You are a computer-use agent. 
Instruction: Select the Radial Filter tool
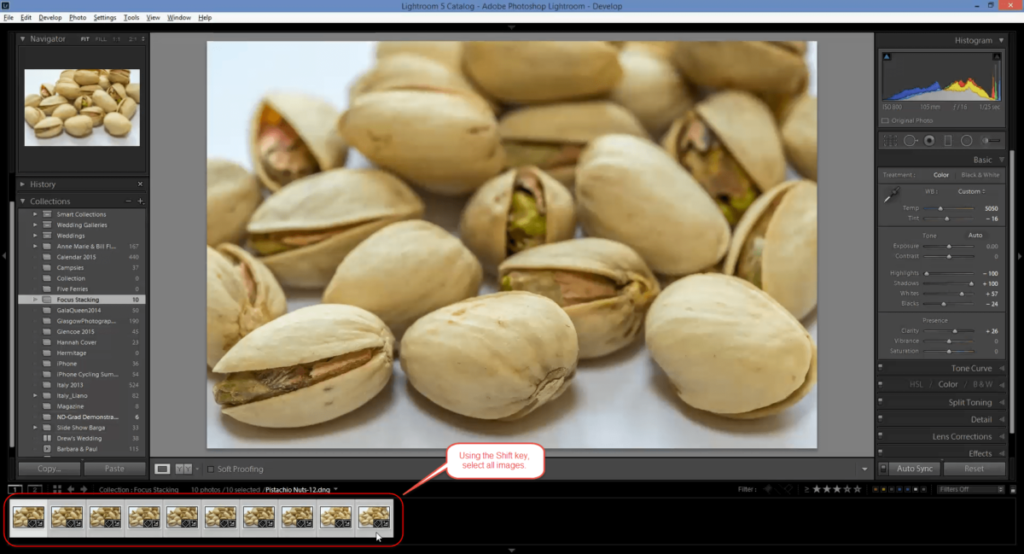[967, 140]
